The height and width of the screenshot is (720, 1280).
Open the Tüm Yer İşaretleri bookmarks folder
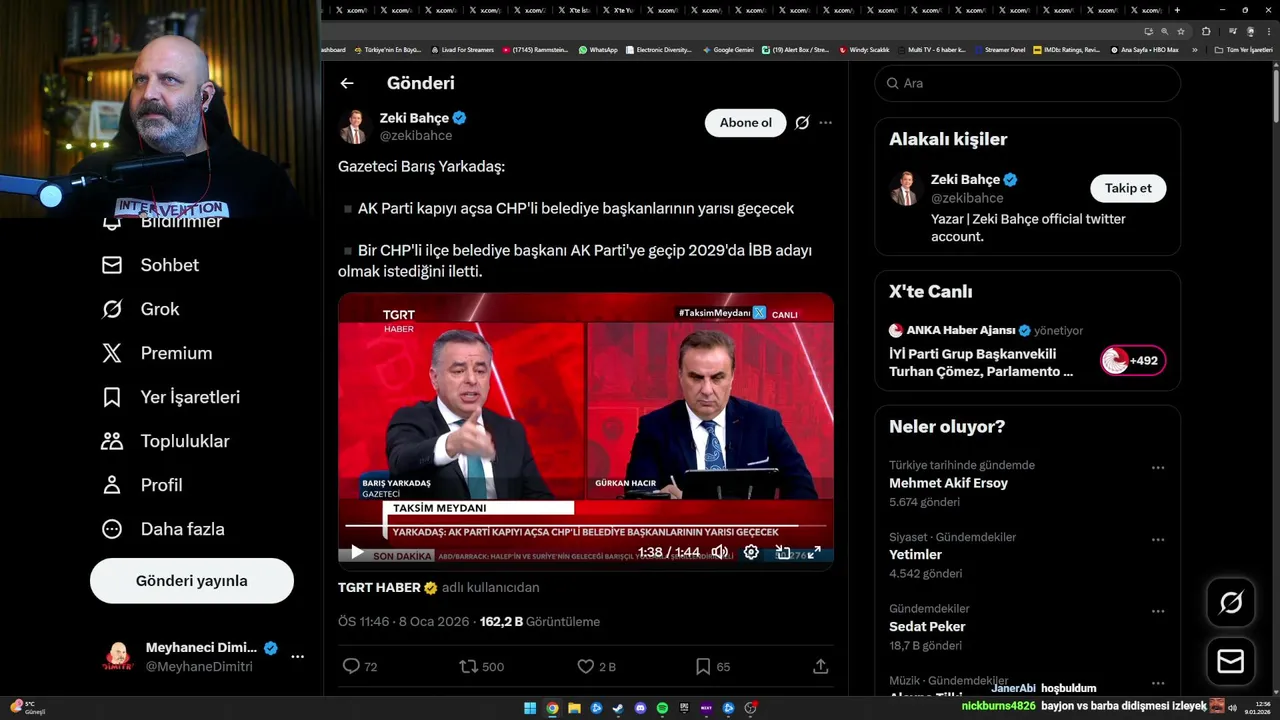[1244, 50]
